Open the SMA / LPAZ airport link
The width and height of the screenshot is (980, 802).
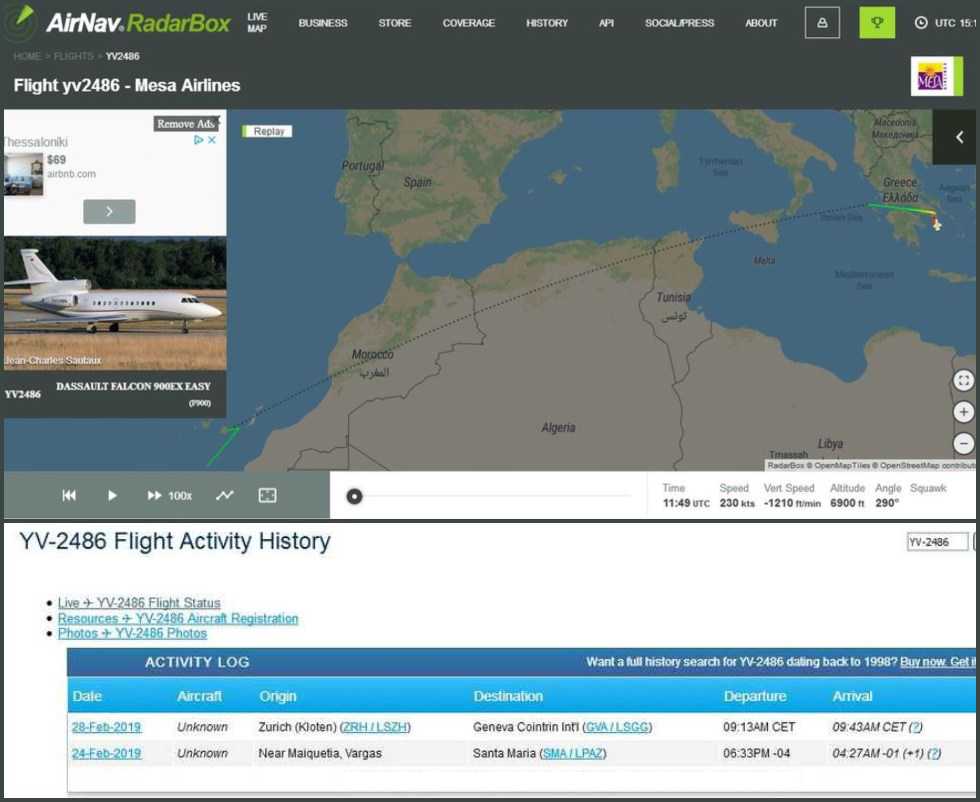[x=572, y=753]
